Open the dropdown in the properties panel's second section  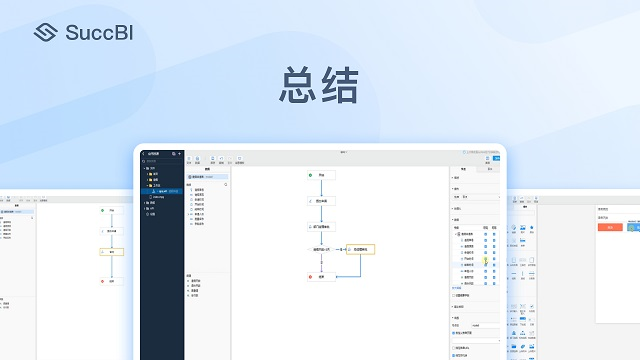click(476, 197)
